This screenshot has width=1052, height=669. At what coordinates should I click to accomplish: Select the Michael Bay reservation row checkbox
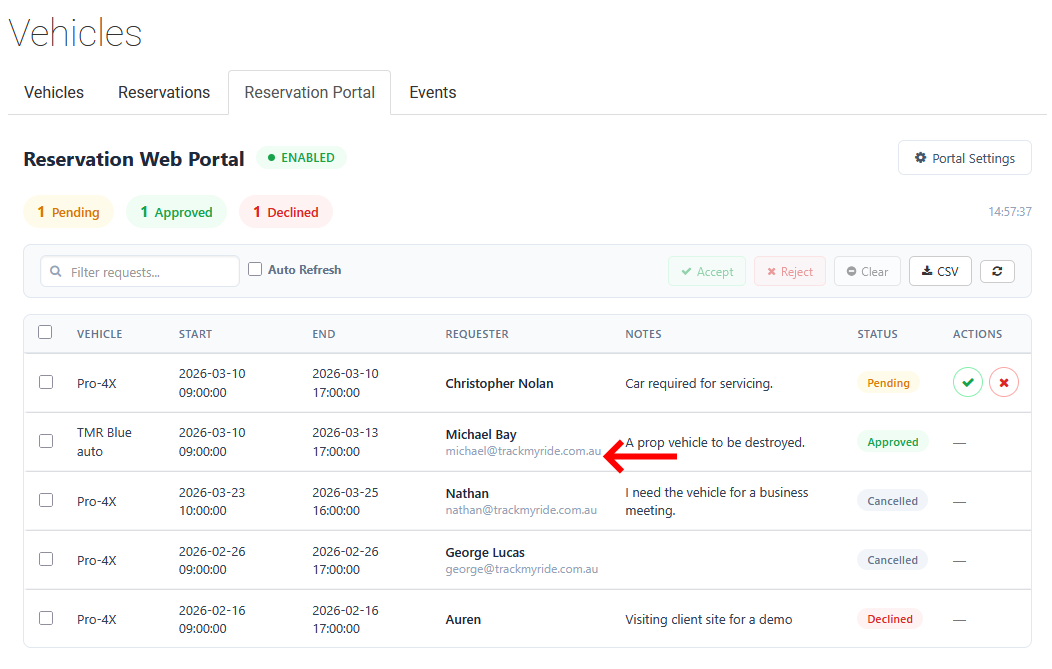click(x=46, y=441)
